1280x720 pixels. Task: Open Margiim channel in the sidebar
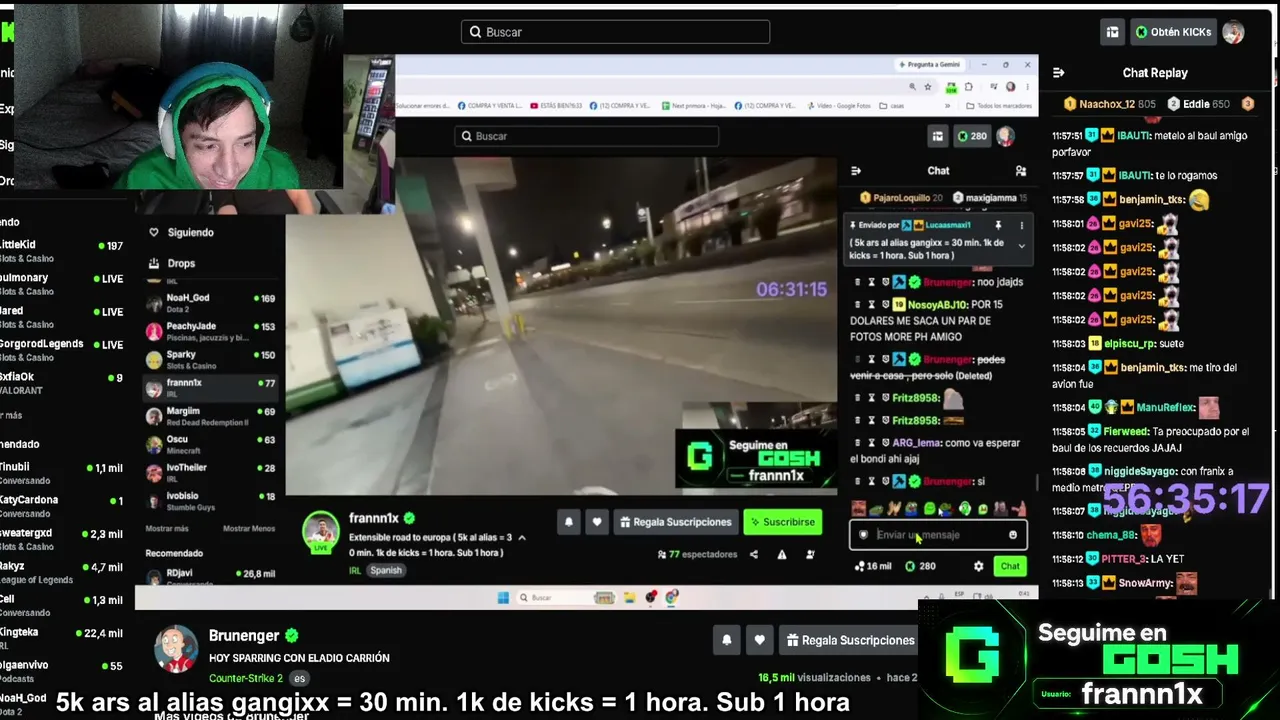click(211, 416)
